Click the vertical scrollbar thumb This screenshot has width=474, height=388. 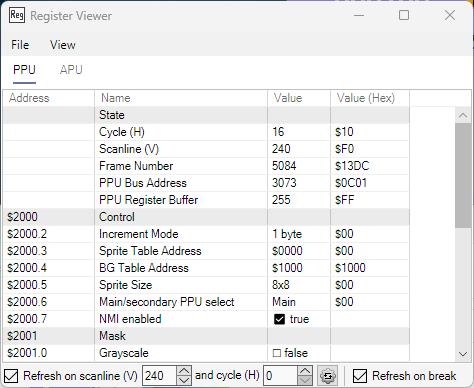[x=463, y=175]
